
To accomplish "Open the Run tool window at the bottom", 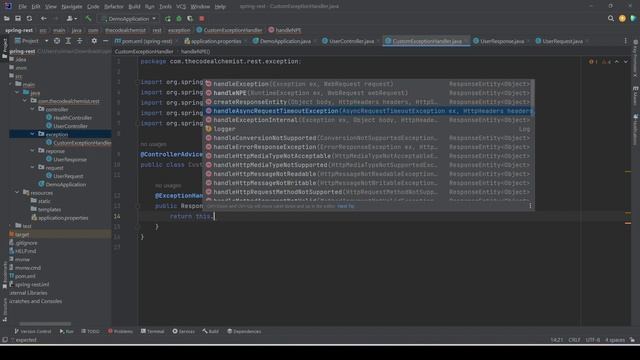I will click(x=66, y=331).
